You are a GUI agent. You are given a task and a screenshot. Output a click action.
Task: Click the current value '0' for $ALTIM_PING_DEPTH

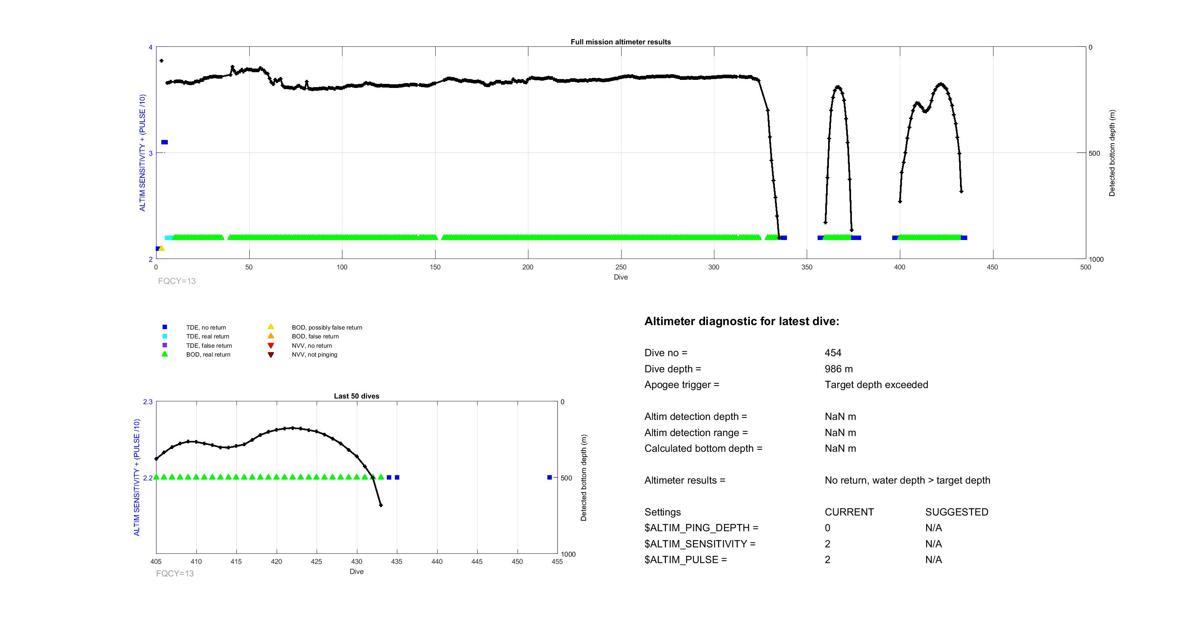[828, 528]
